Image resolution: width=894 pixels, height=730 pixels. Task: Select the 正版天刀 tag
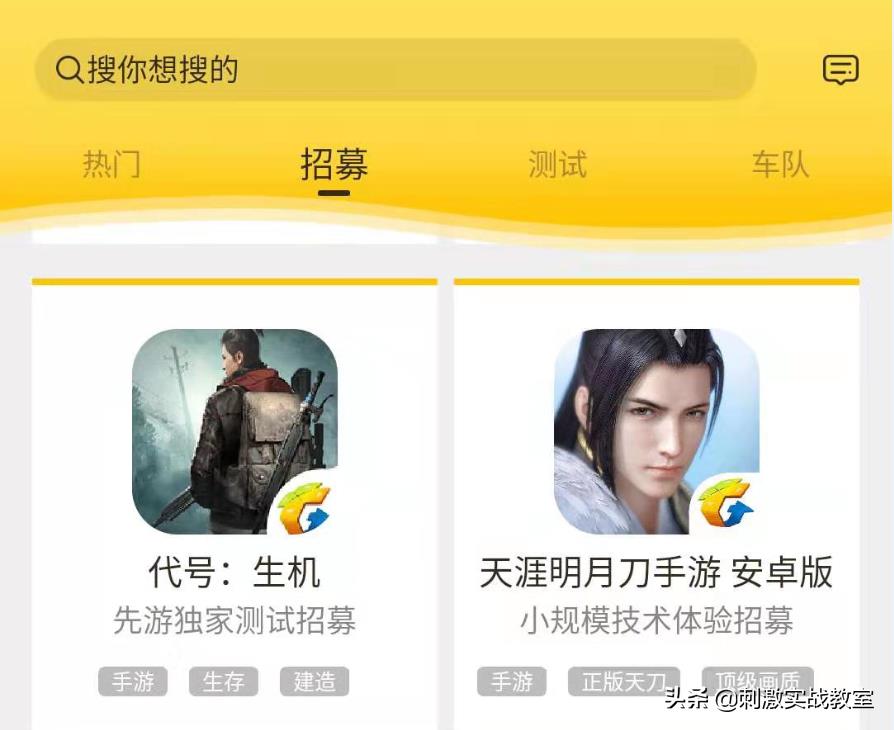point(624,682)
